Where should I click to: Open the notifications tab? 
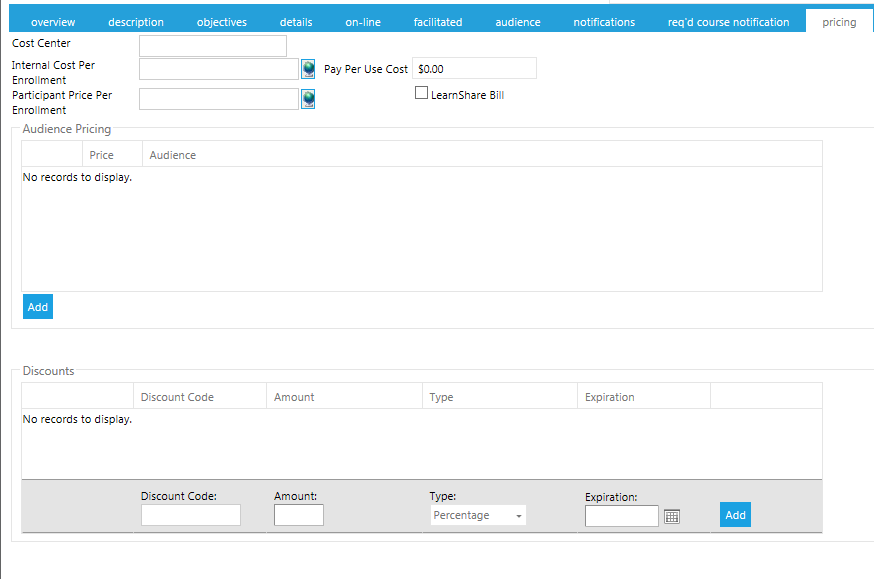coord(604,22)
